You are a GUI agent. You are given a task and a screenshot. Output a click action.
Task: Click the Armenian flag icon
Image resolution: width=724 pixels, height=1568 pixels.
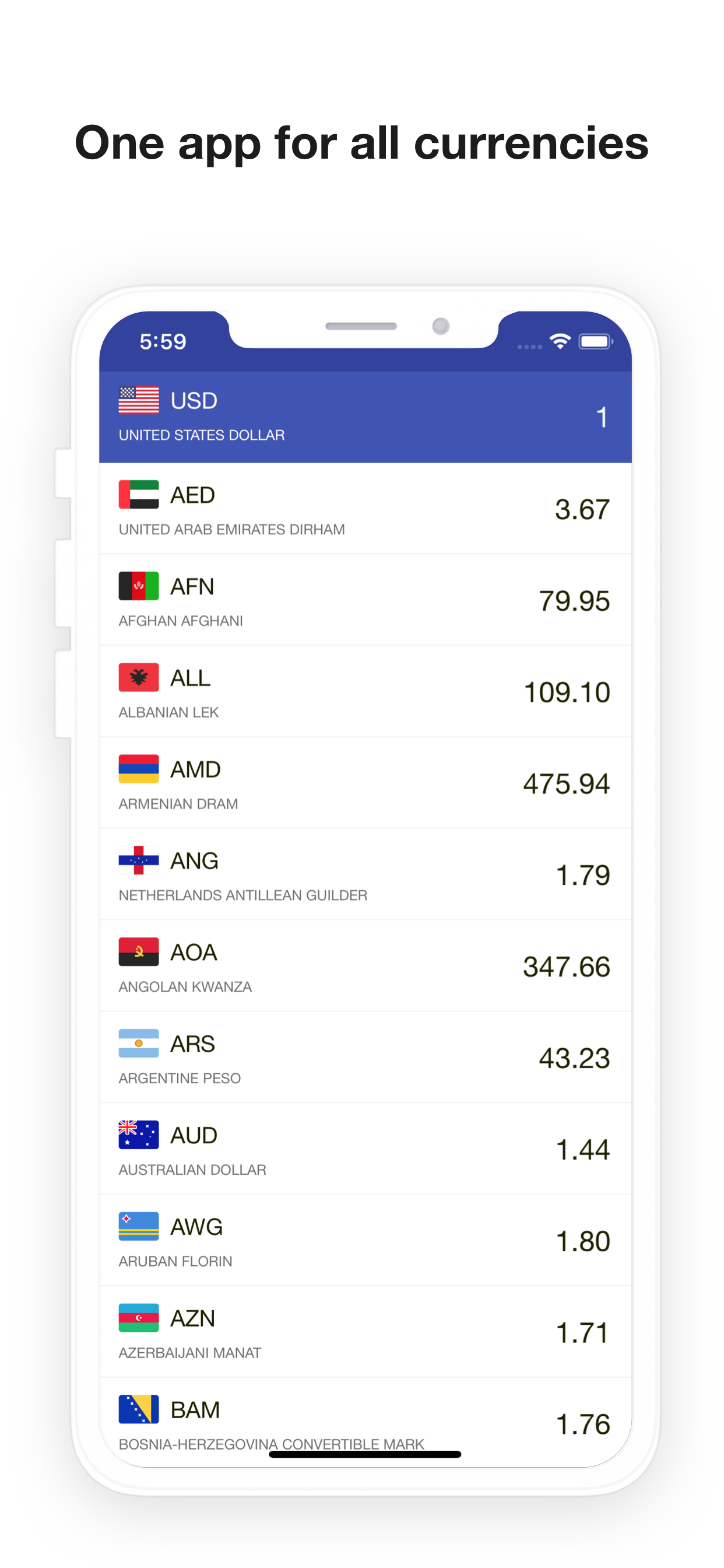[x=139, y=769]
